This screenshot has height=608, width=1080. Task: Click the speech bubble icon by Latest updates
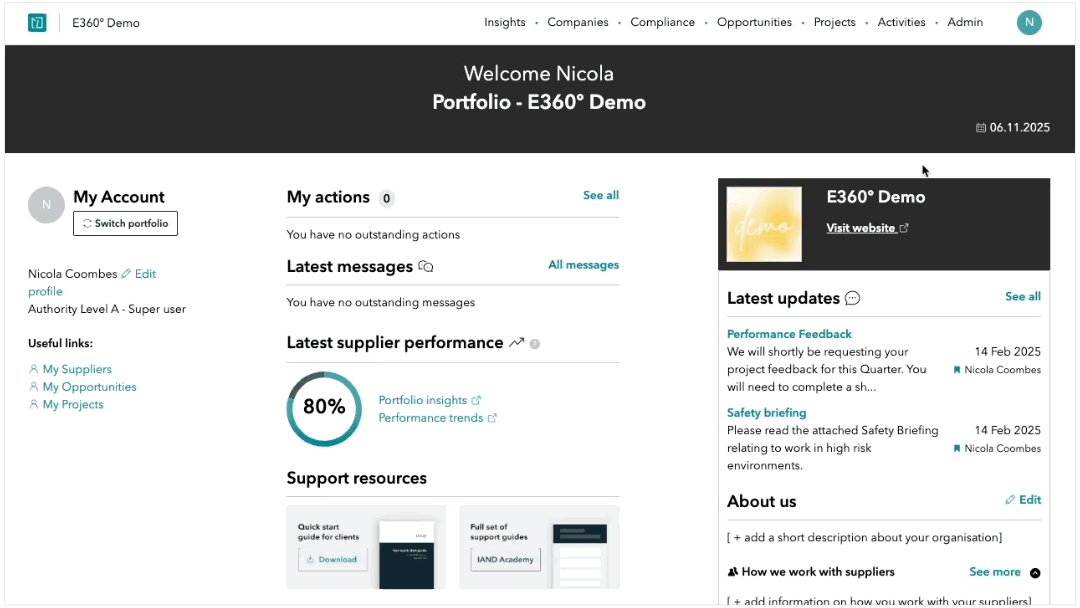853,298
